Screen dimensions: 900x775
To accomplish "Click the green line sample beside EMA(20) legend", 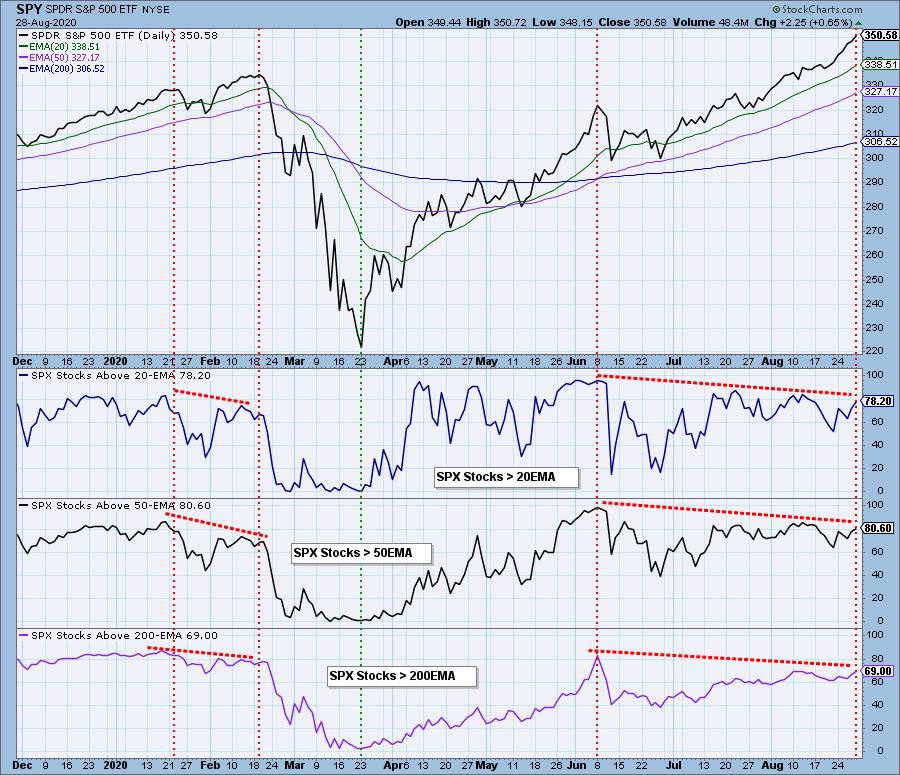I will pos(24,46).
